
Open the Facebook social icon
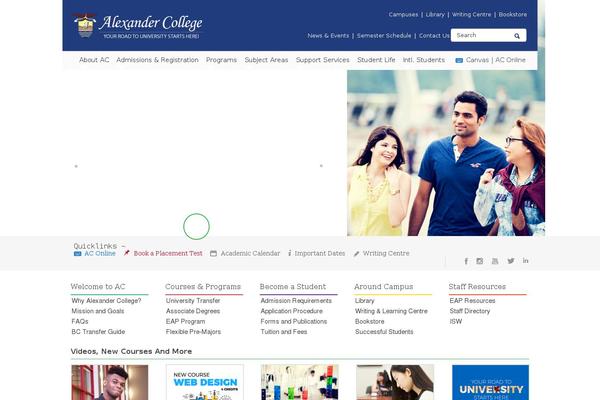(466, 261)
